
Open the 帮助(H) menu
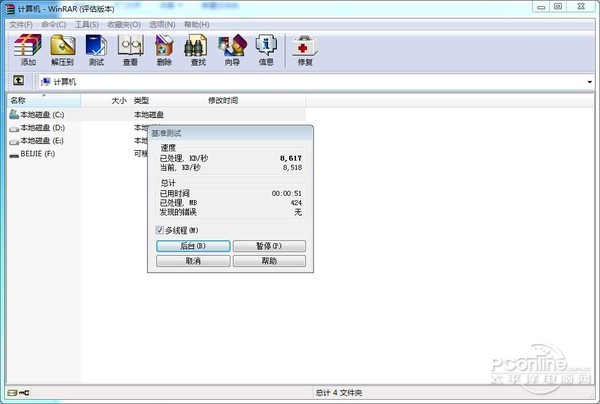197,24
